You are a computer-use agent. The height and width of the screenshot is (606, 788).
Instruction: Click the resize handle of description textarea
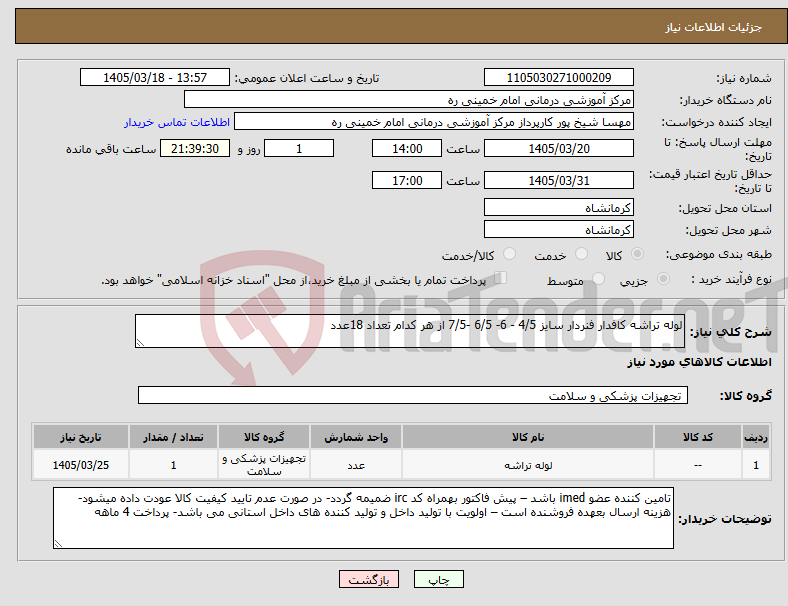(140, 343)
